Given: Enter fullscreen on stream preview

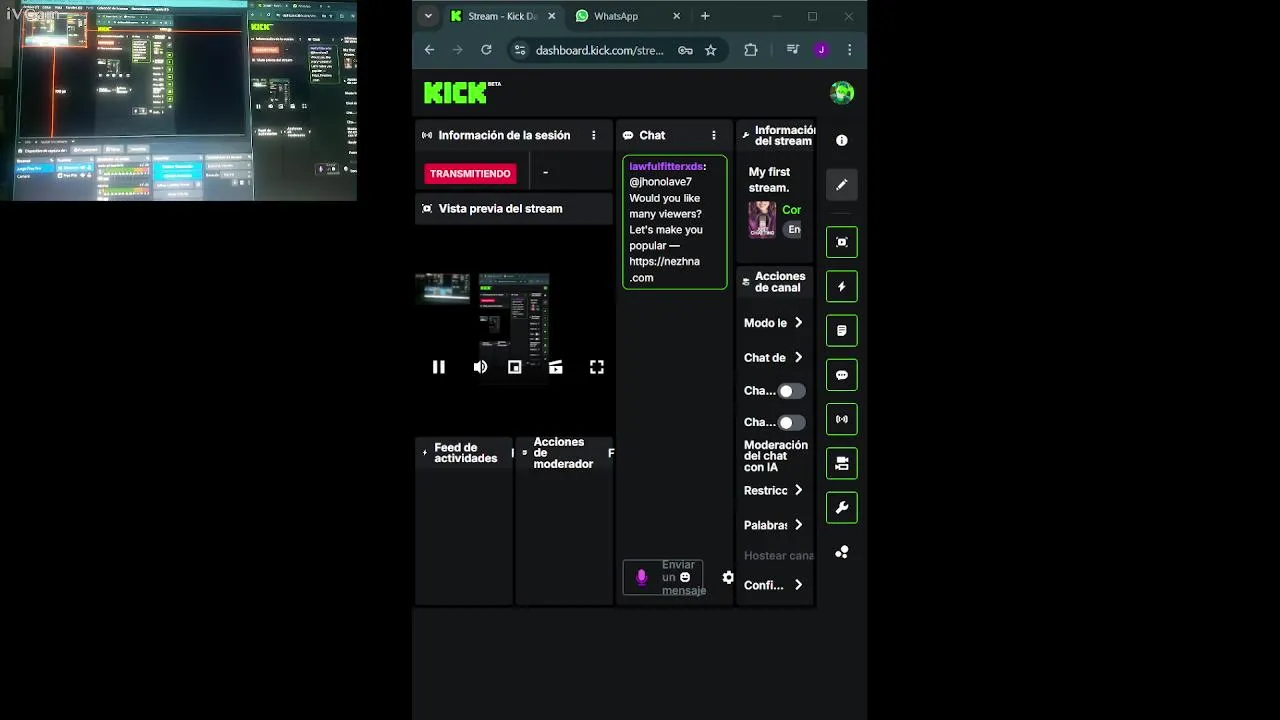Looking at the screenshot, I should [x=597, y=367].
